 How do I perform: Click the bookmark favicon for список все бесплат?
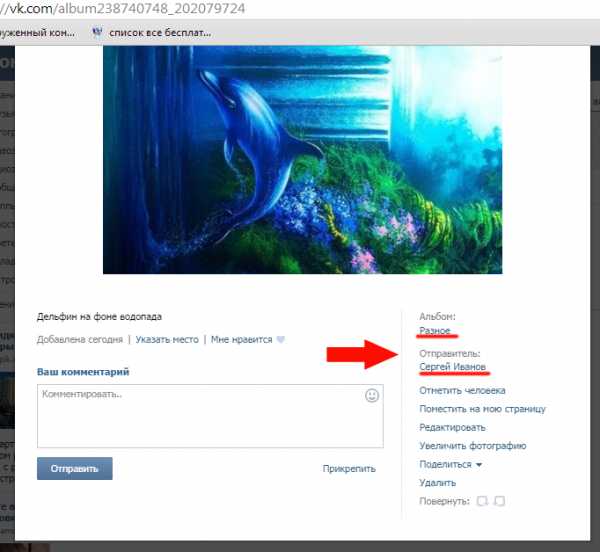tap(98, 33)
